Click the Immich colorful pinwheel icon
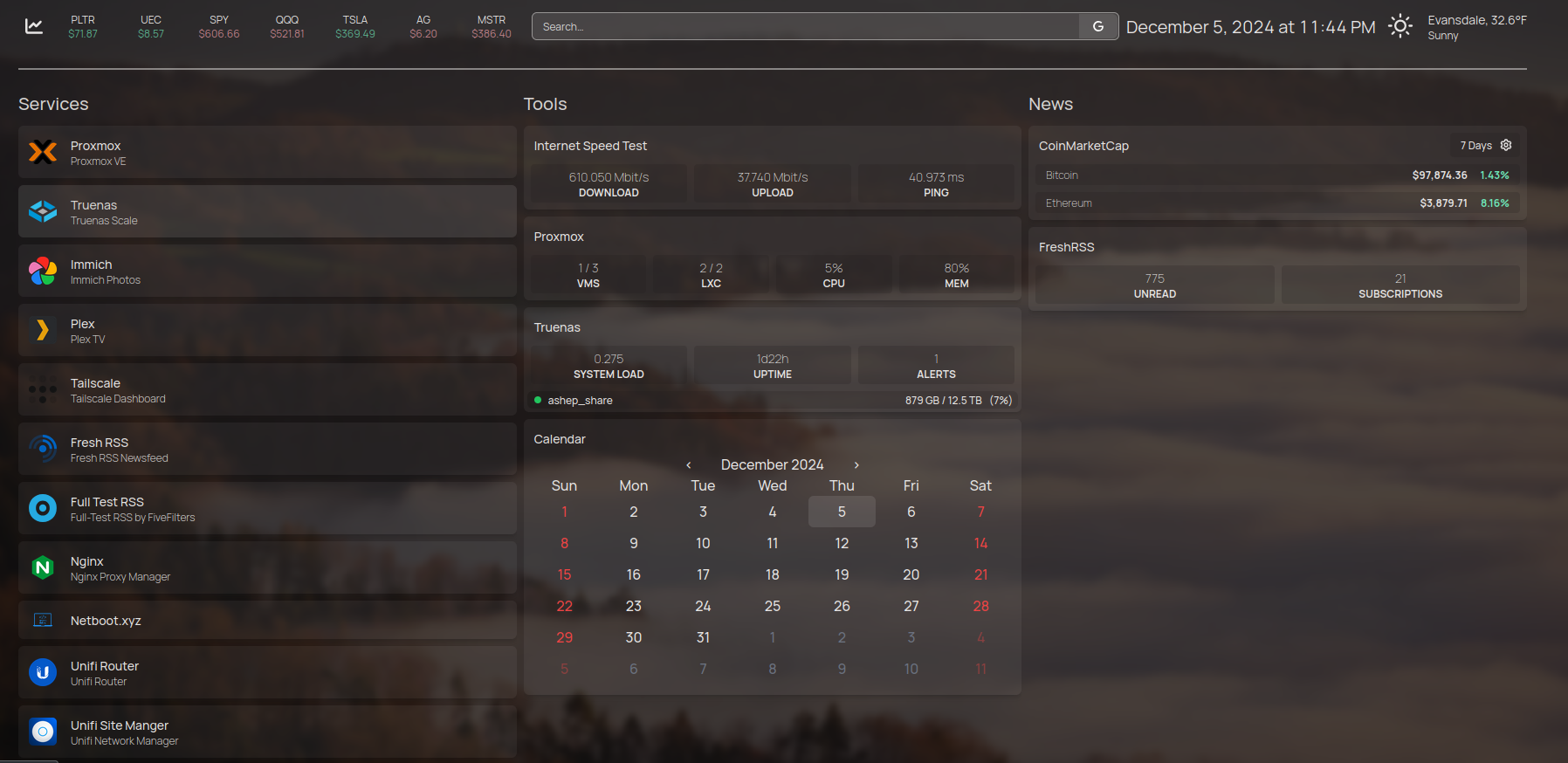Image resolution: width=1568 pixels, height=763 pixels. point(42,272)
